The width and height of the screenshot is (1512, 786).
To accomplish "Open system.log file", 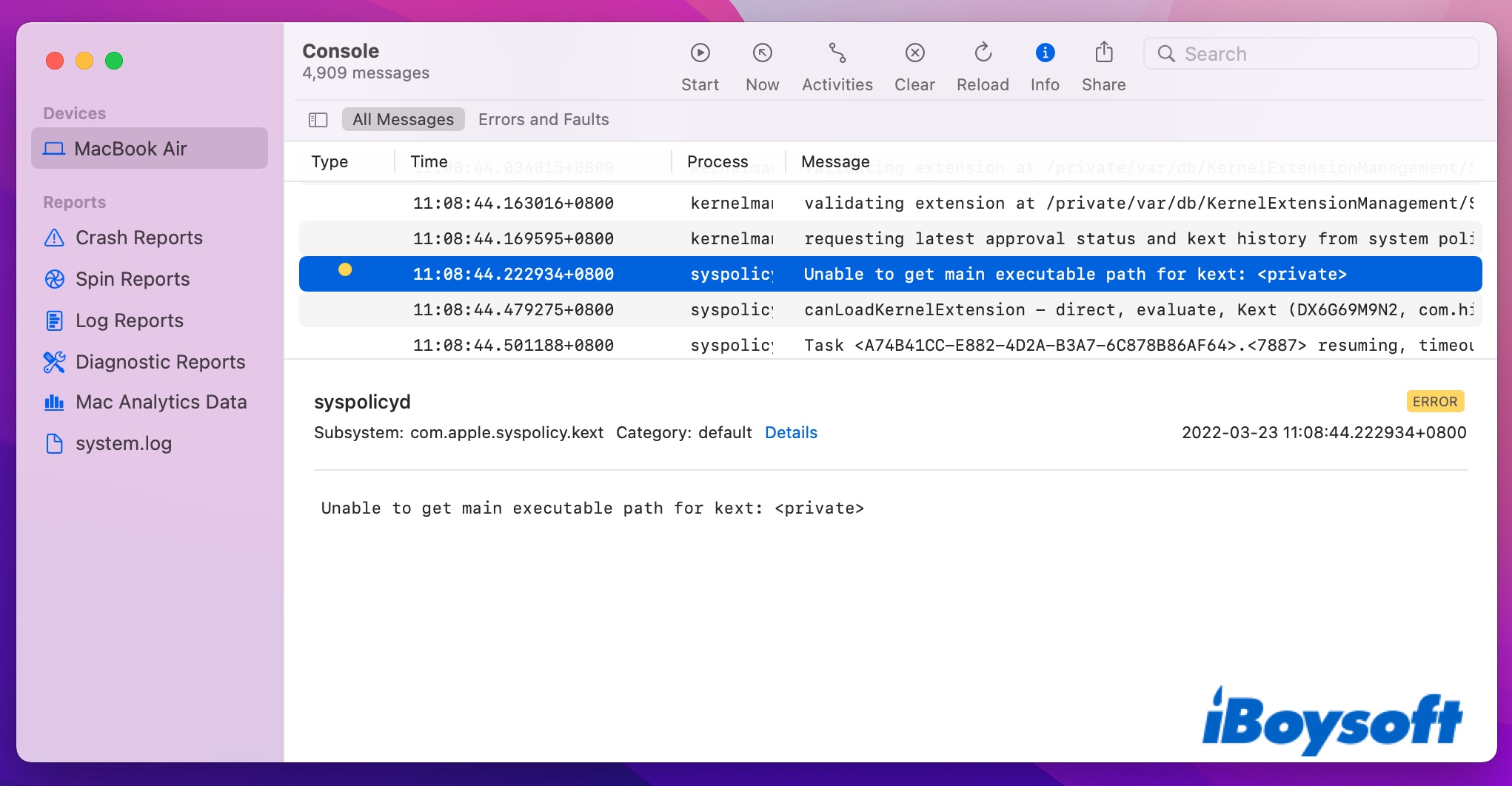I will coord(123,443).
